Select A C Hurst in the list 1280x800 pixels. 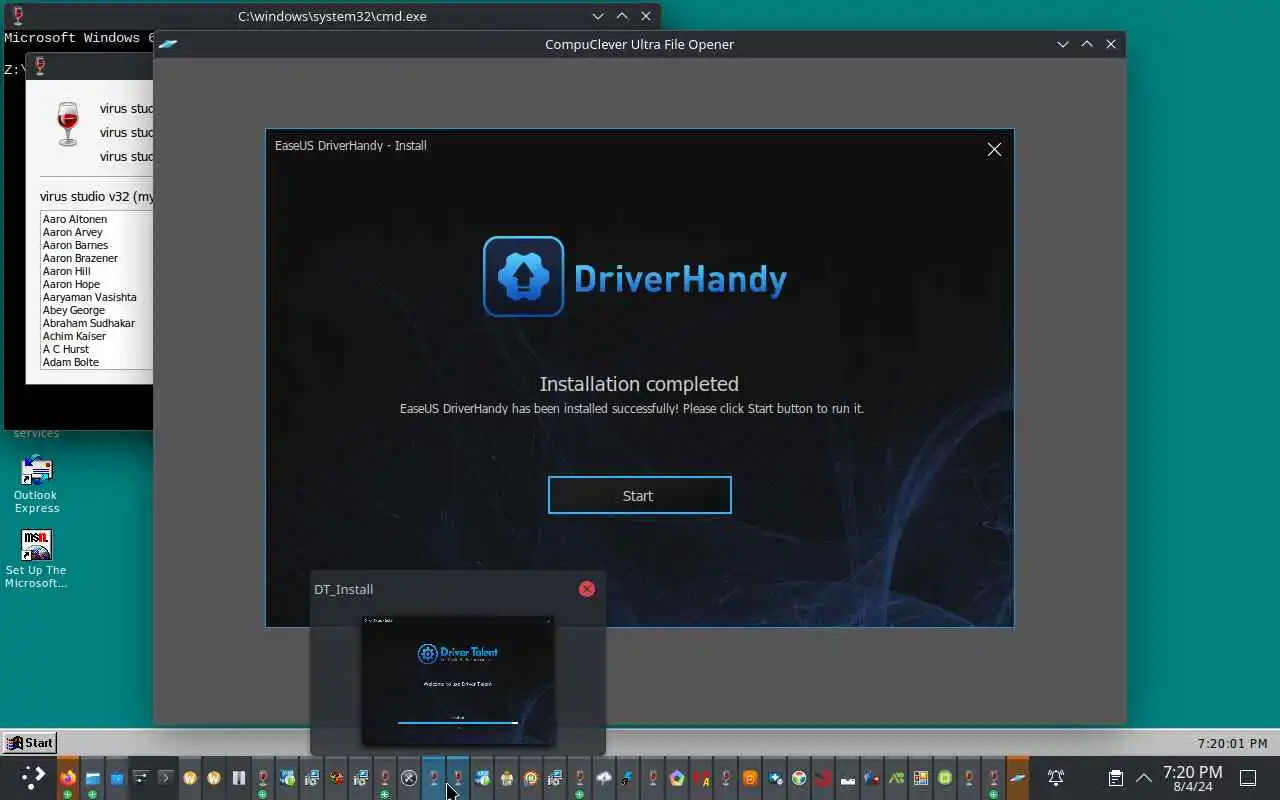tap(66, 349)
